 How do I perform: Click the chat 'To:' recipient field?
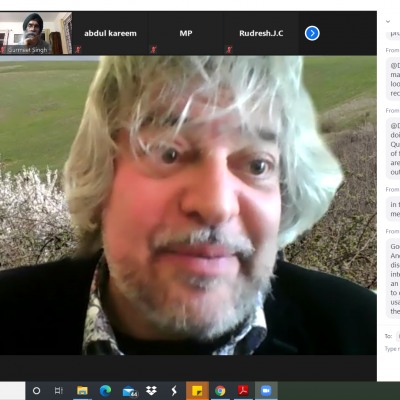tap(398, 336)
